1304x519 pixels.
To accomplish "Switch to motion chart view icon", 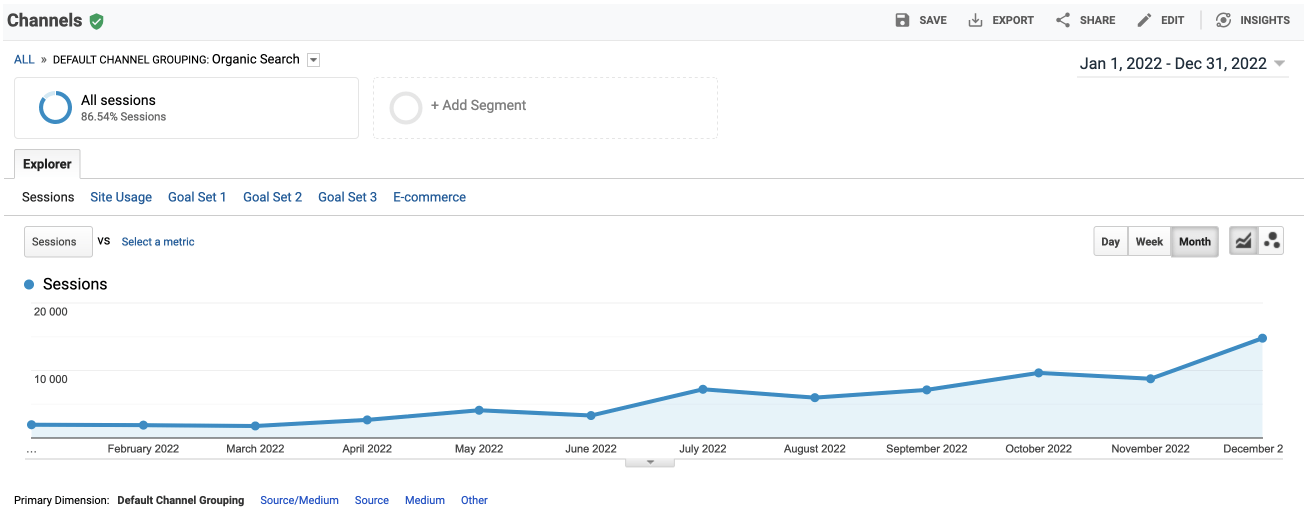I will click(x=1271, y=241).
